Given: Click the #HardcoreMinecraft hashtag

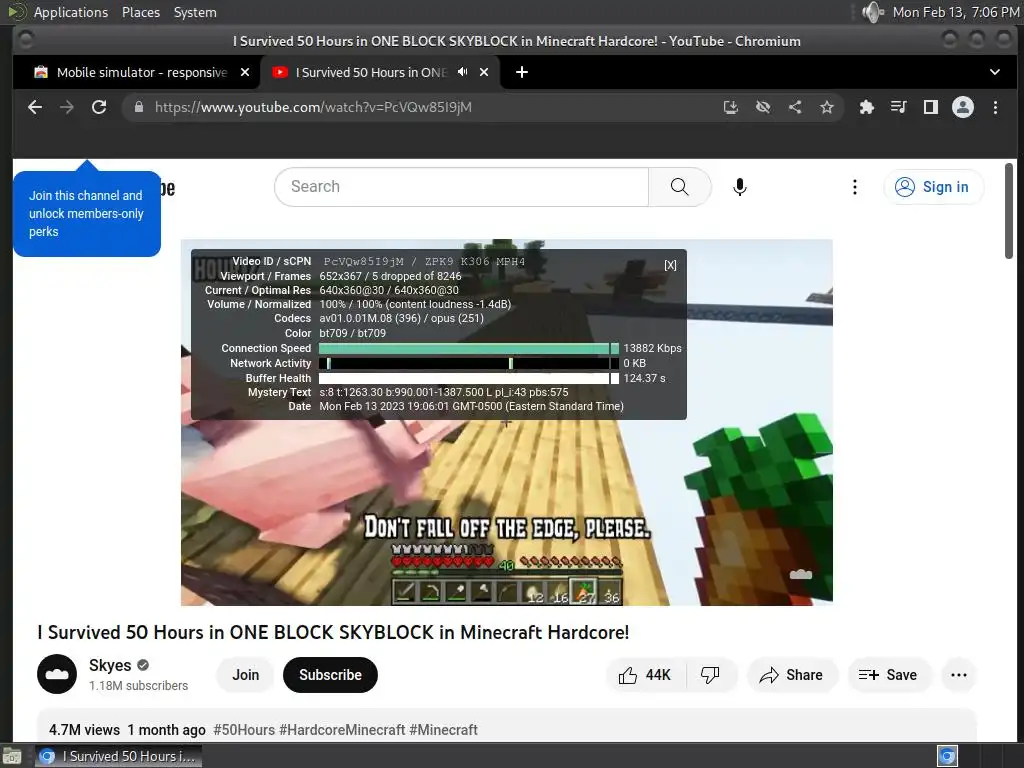Looking at the screenshot, I should 342,729.
